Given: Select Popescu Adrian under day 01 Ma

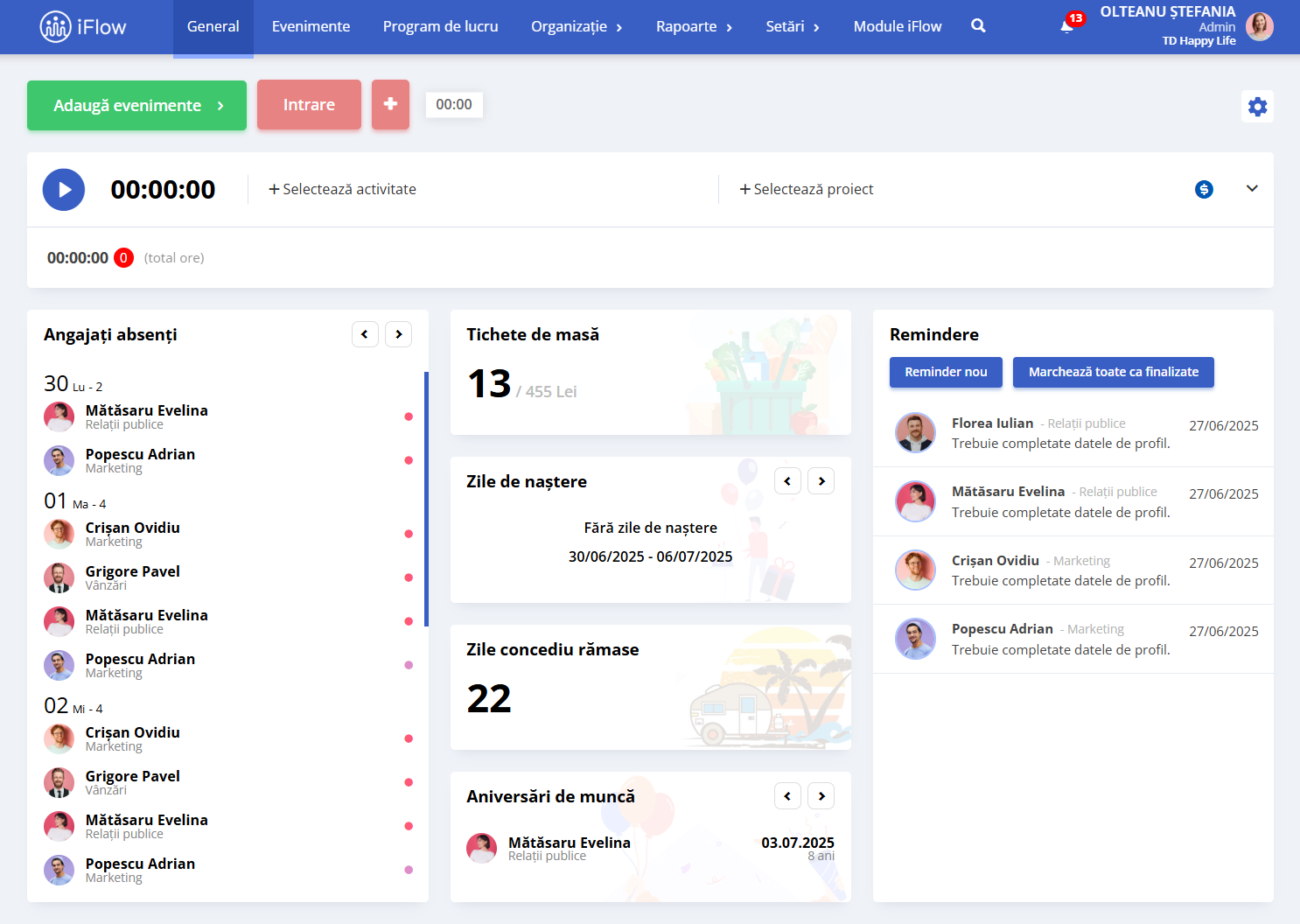Looking at the screenshot, I should pyautogui.click(x=227, y=665).
